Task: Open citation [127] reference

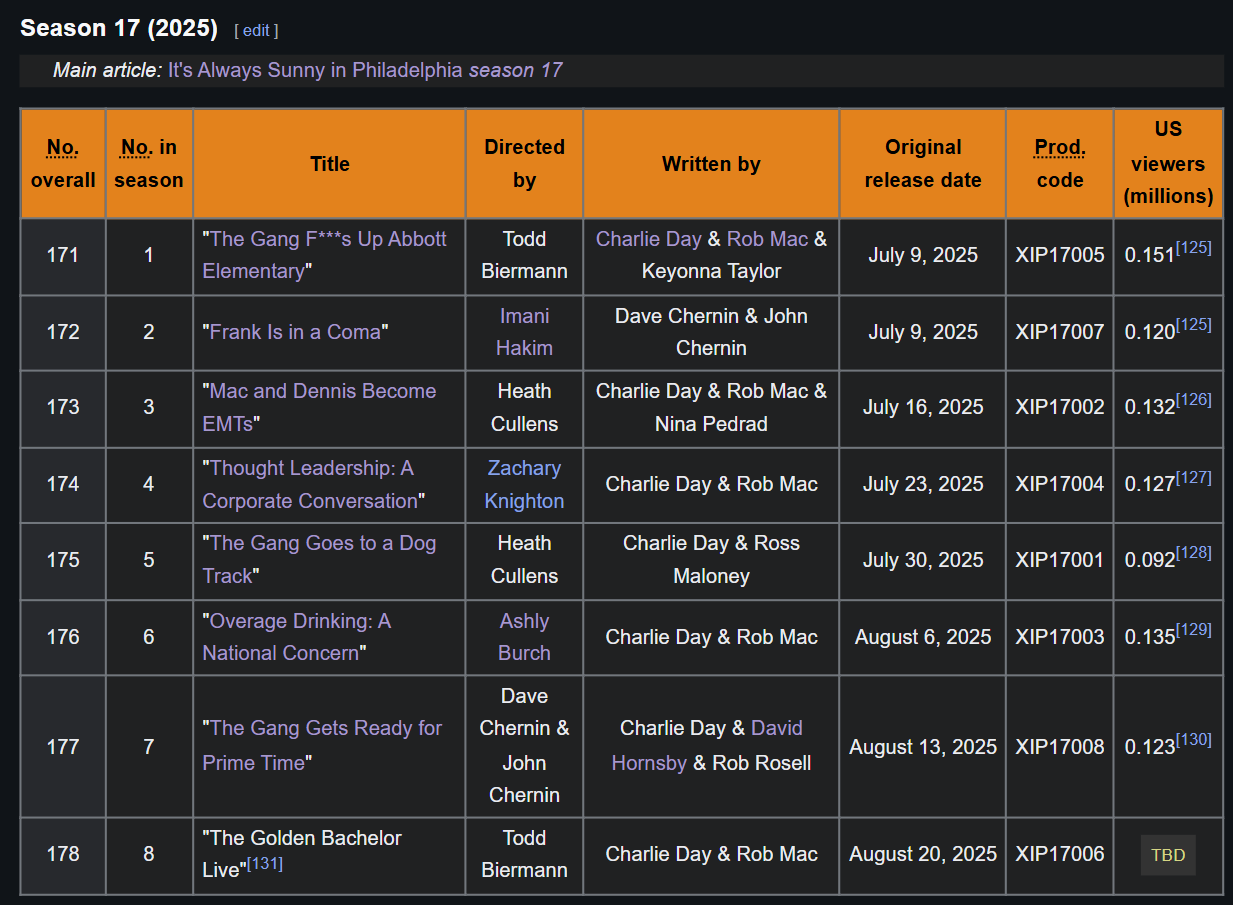Action: pyautogui.click(x=1194, y=477)
